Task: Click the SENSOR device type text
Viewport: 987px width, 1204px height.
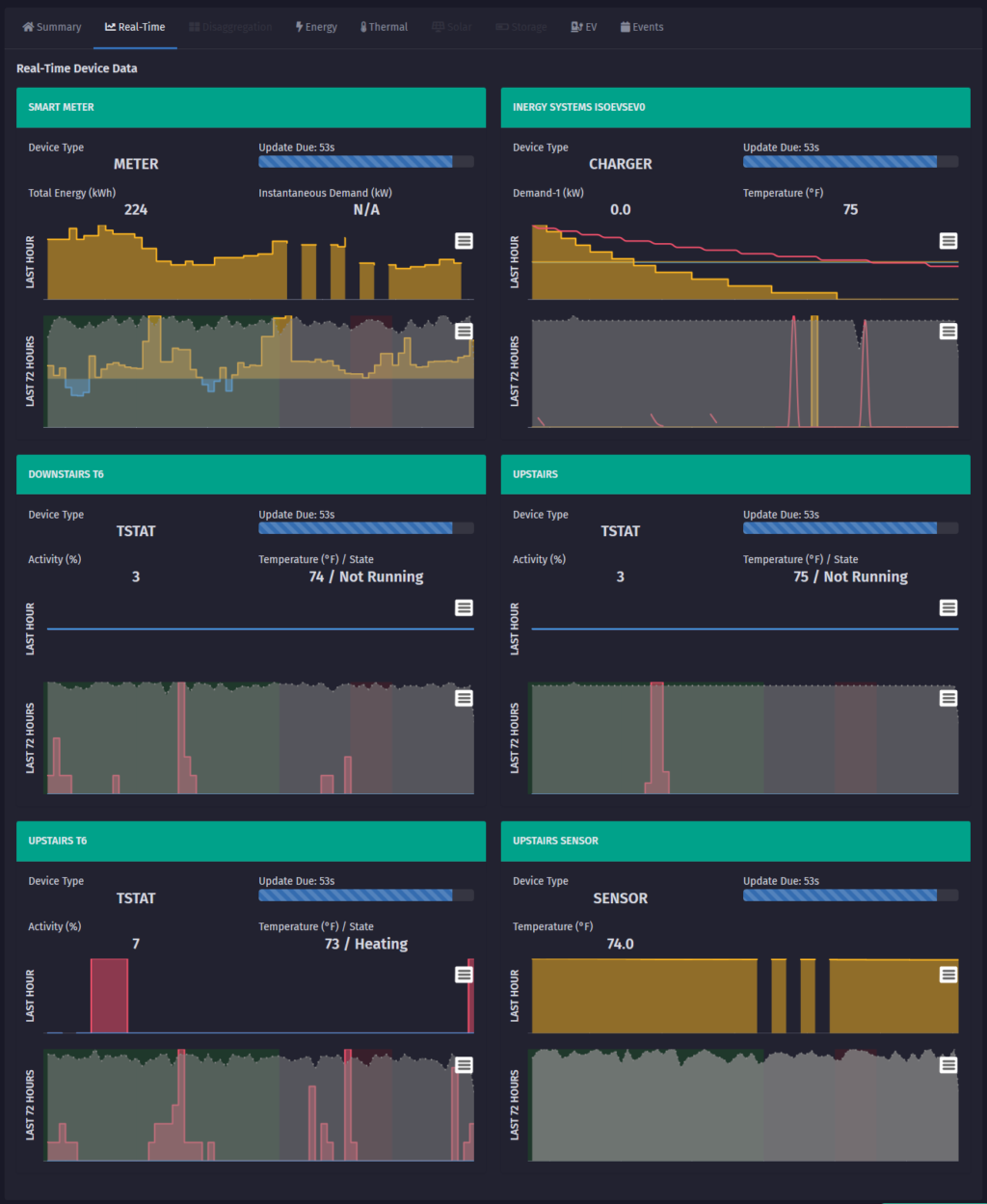Action: 621,897
